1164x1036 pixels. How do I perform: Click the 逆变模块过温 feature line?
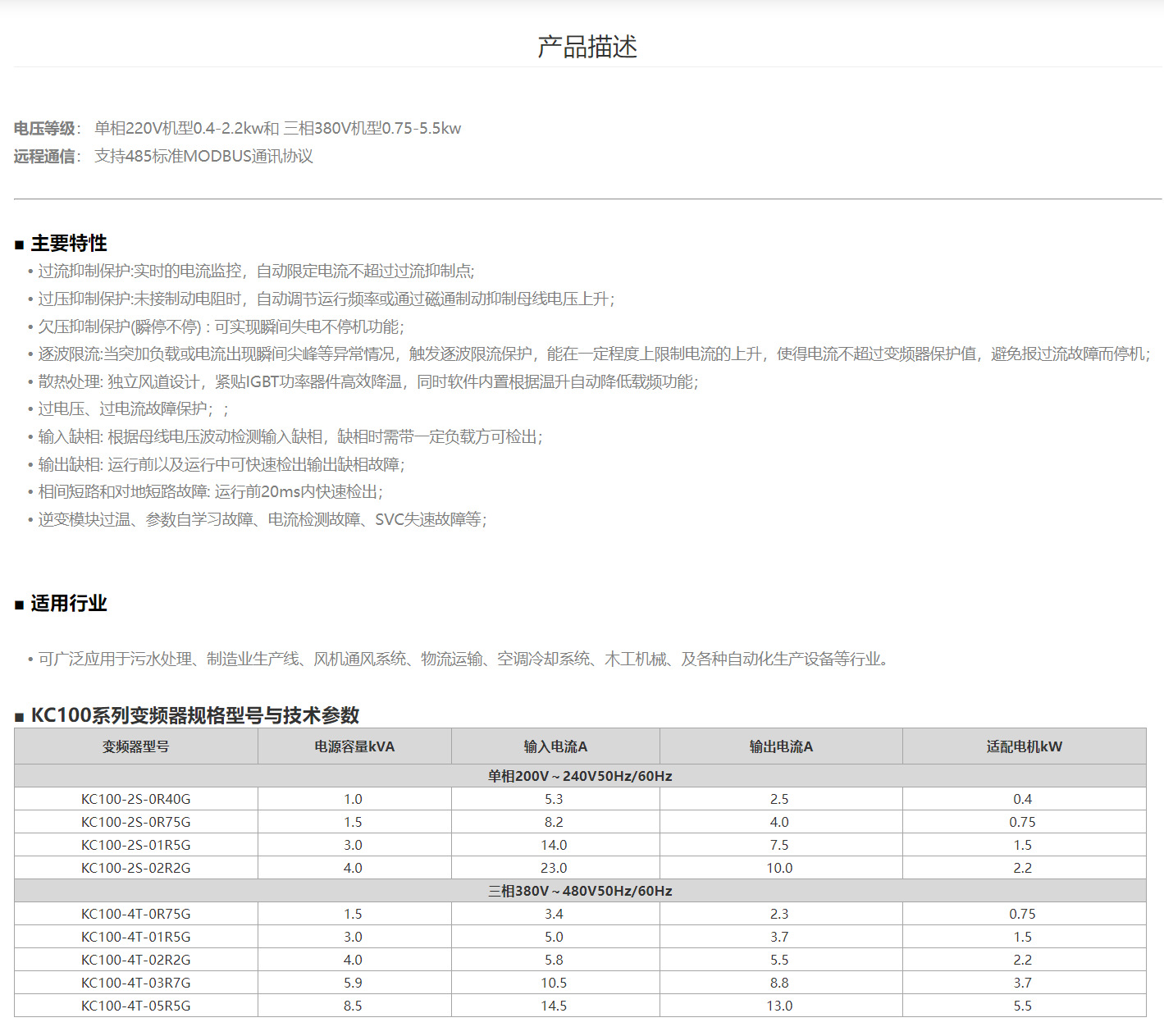pos(262,519)
